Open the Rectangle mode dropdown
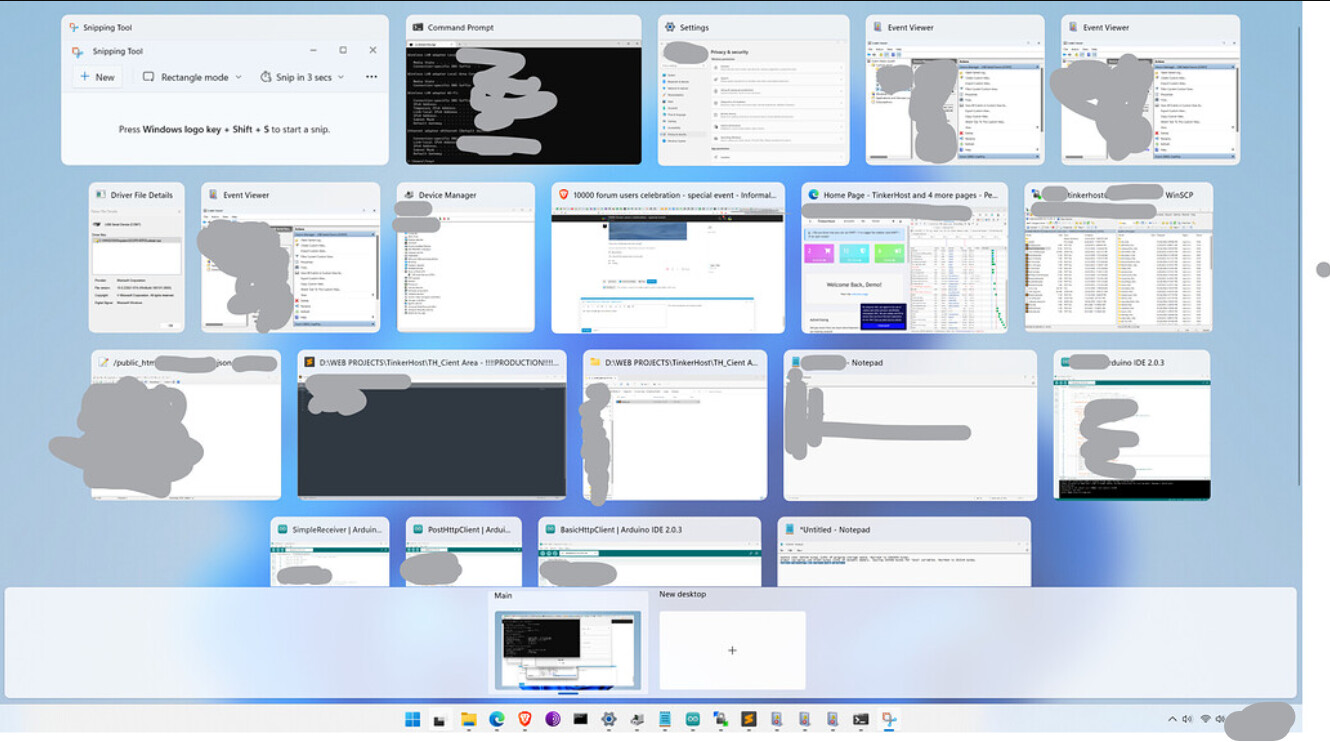This screenshot has height=742, width=1330. coord(192,77)
